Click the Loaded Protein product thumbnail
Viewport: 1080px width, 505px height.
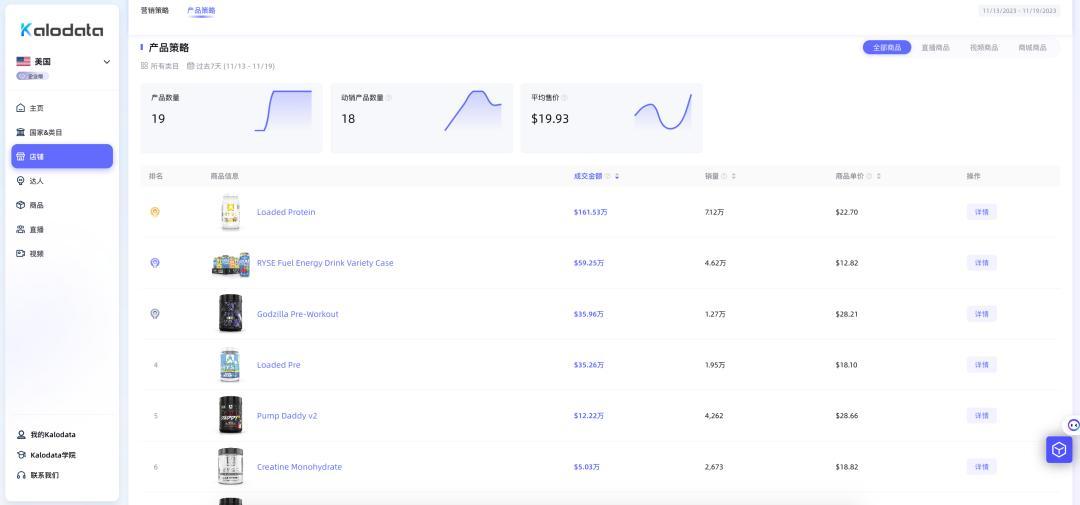pyautogui.click(x=231, y=212)
